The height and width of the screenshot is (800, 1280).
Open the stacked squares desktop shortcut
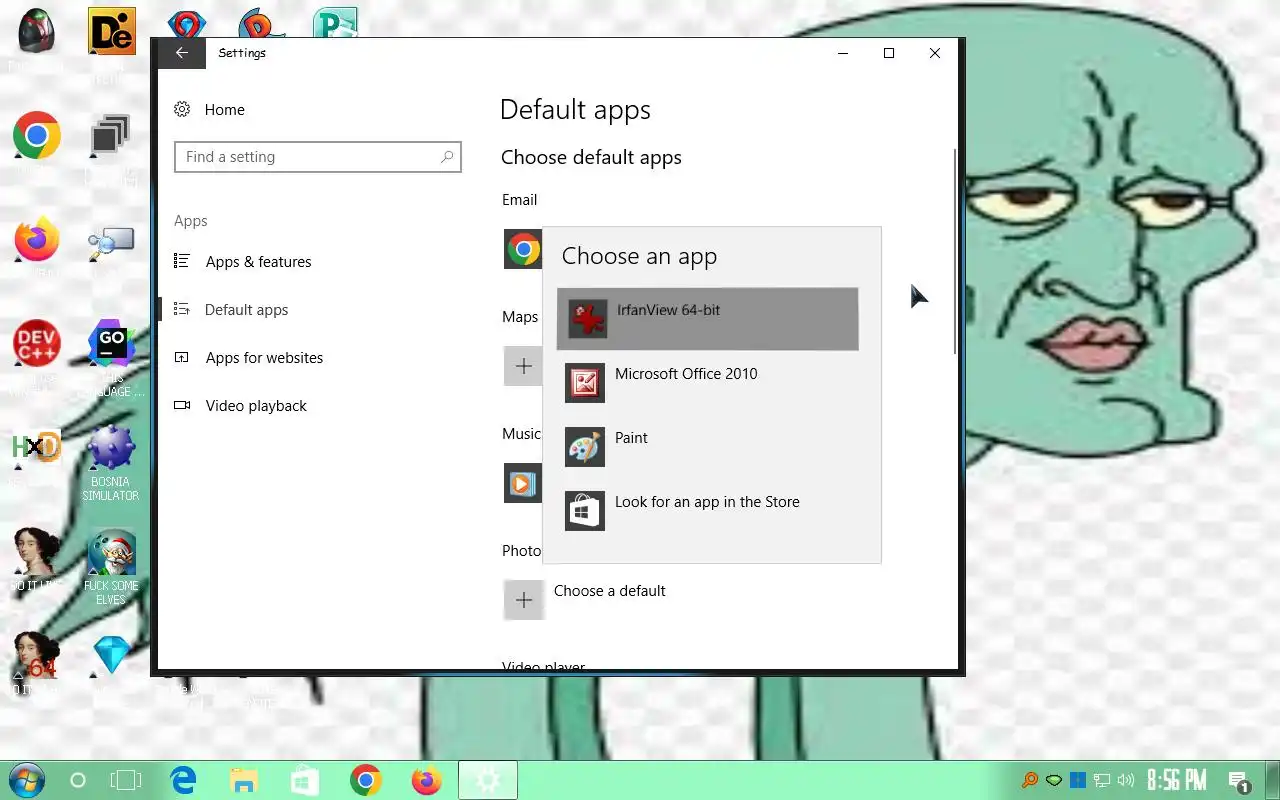point(111,136)
